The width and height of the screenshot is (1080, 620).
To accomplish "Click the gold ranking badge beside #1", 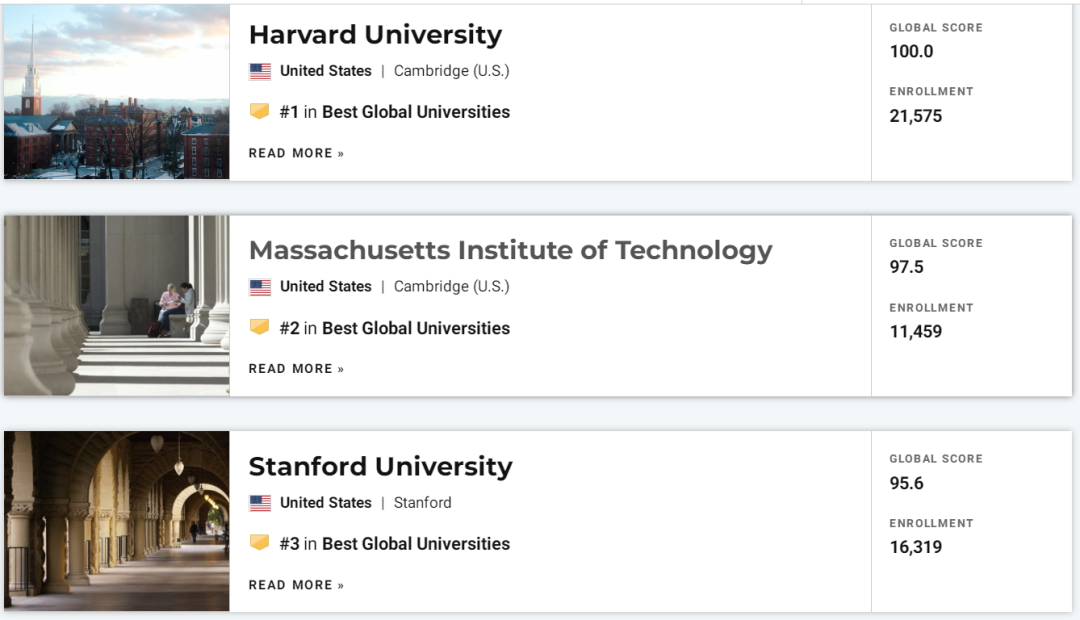I will click(x=260, y=111).
